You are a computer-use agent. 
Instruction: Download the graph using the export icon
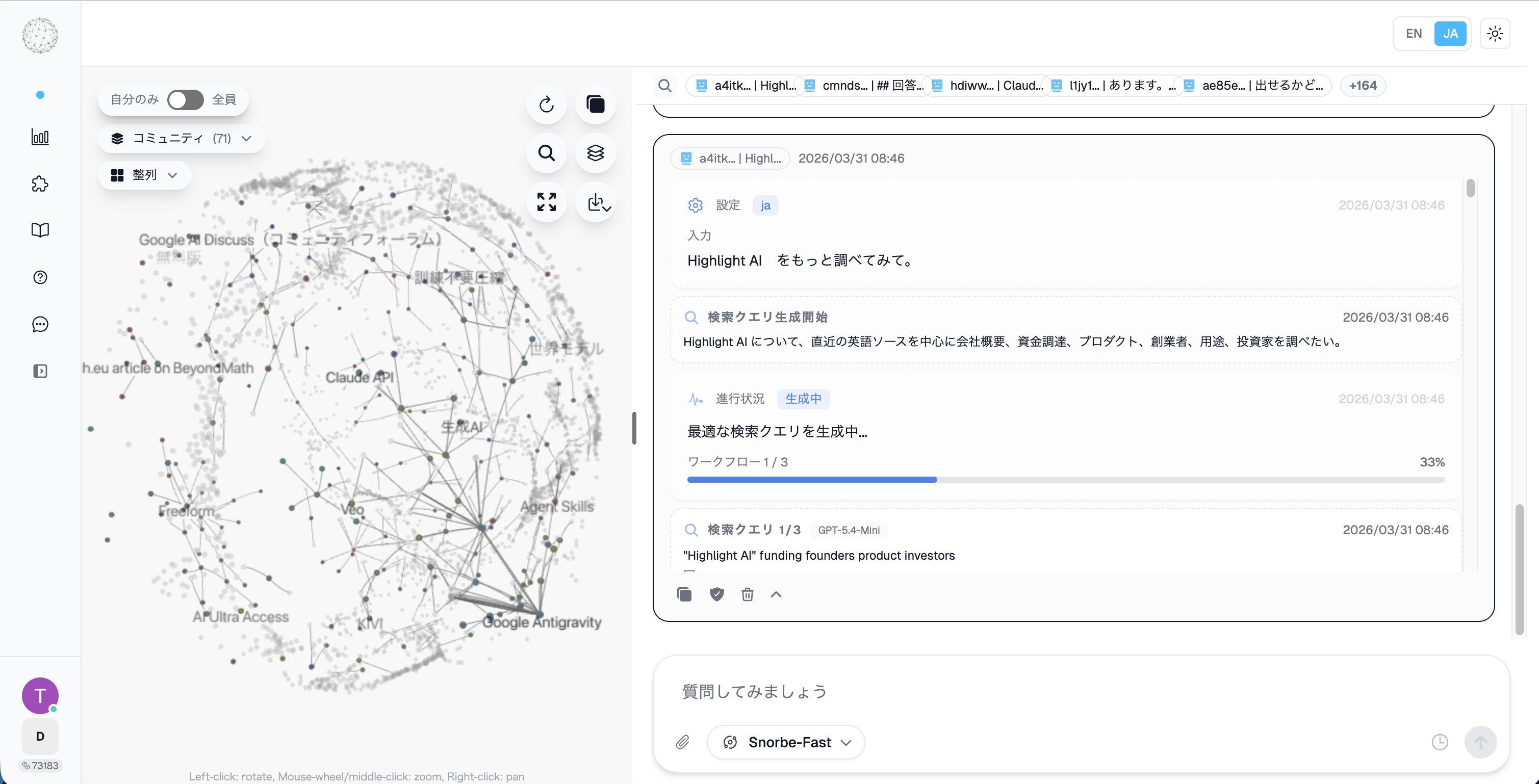(x=595, y=202)
